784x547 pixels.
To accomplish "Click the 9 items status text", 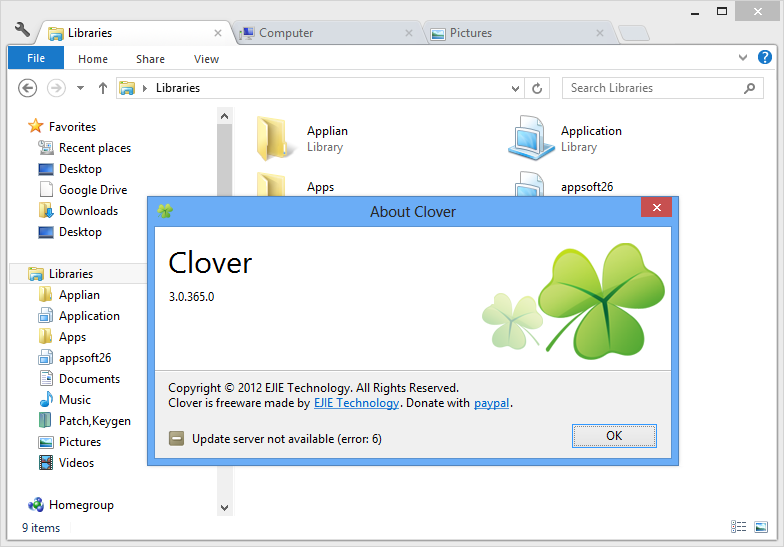I will 41,528.
